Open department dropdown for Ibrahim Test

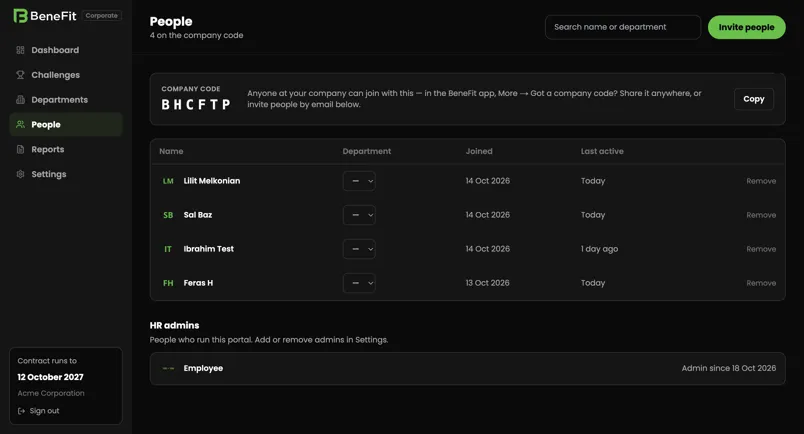coord(359,249)
